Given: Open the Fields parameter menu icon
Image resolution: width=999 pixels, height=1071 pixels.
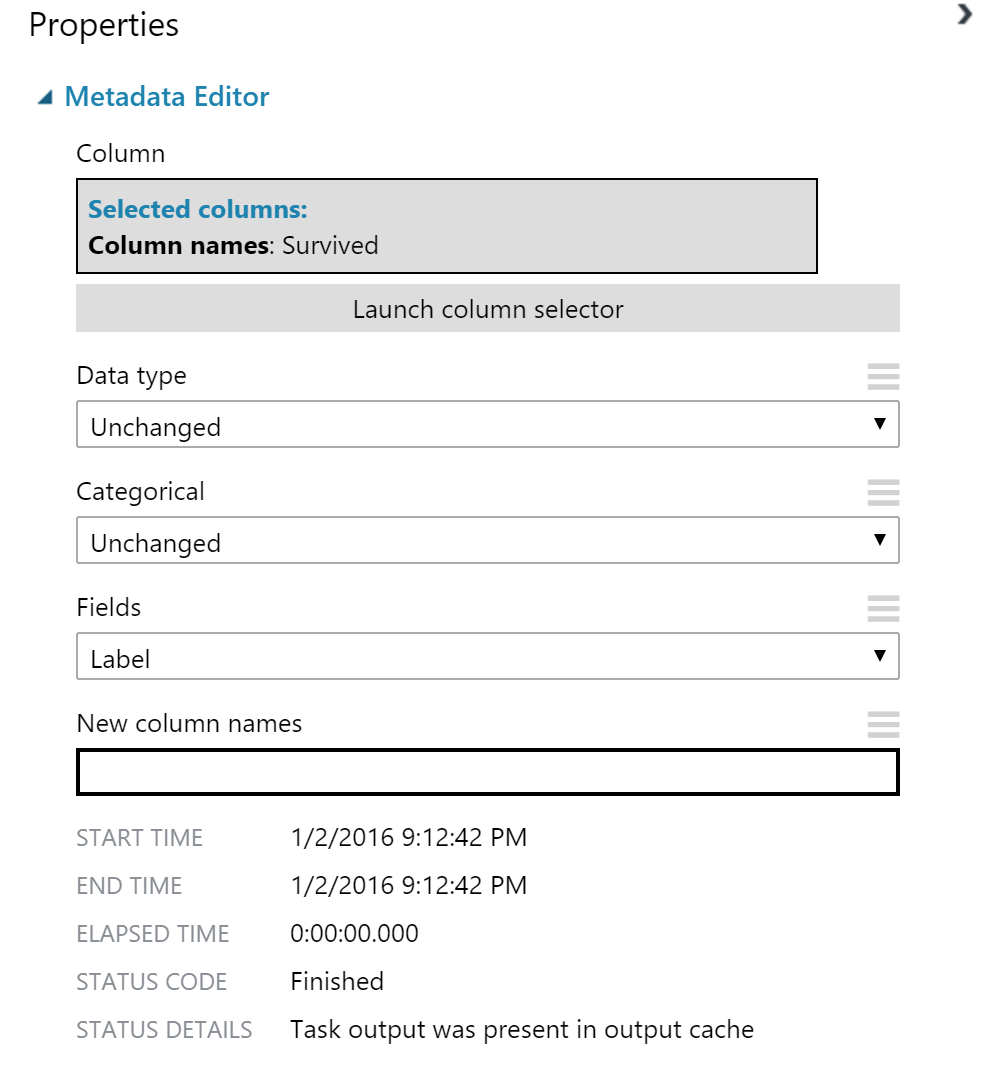Looking at the screenshot, I should [883, 608].
